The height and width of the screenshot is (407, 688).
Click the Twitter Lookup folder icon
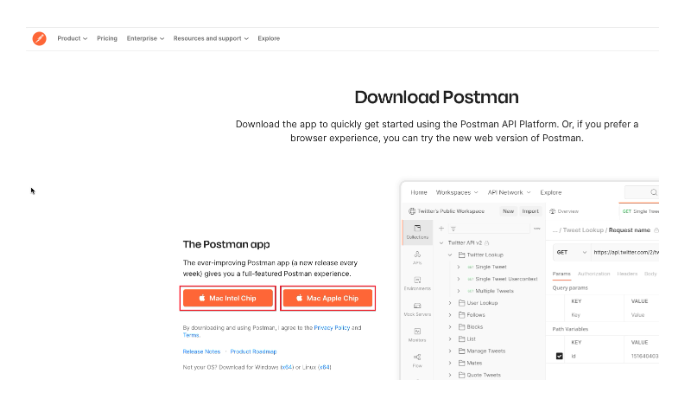tap(462, 255)
